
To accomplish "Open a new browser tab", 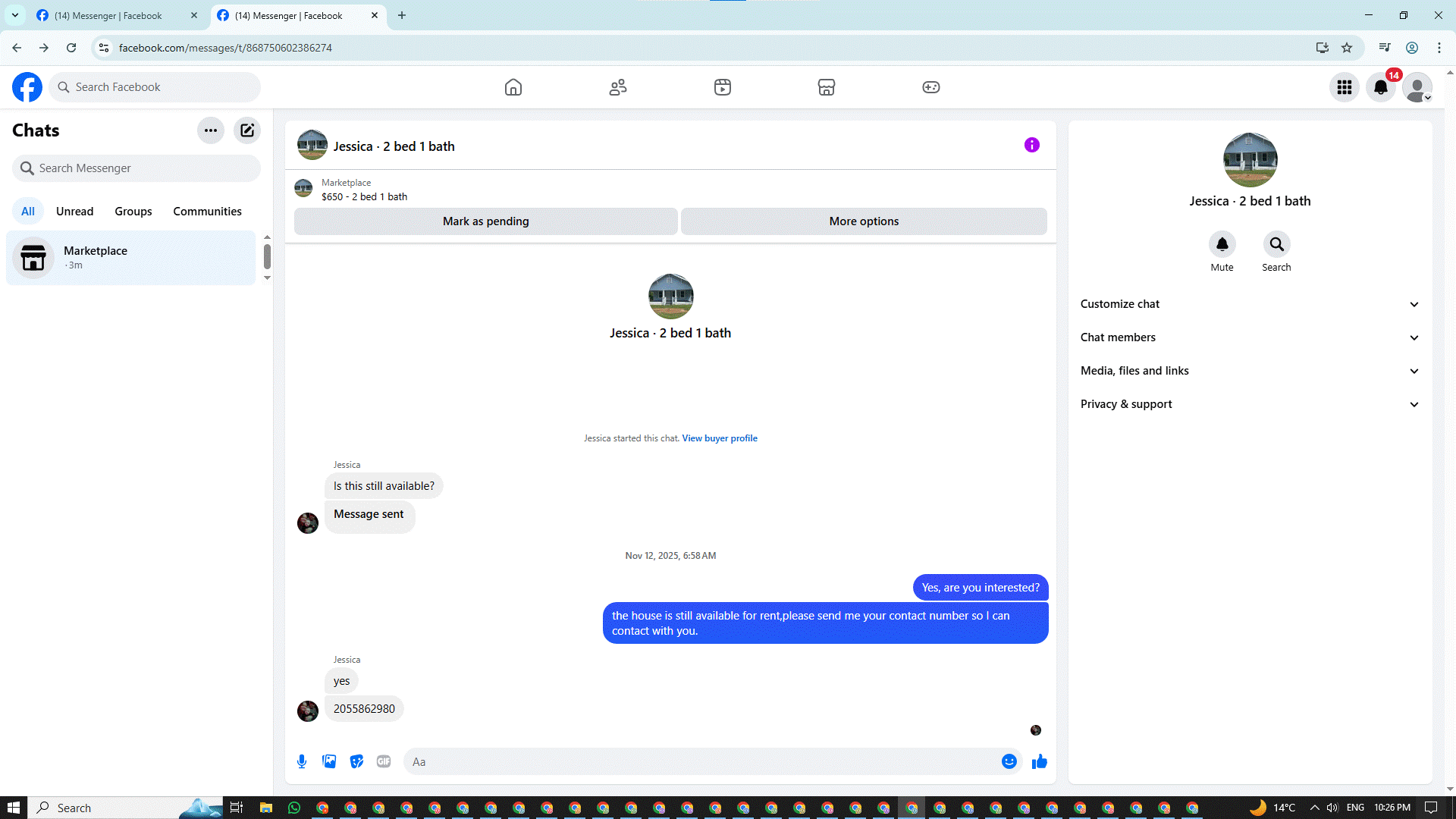I will pos(402,15).
